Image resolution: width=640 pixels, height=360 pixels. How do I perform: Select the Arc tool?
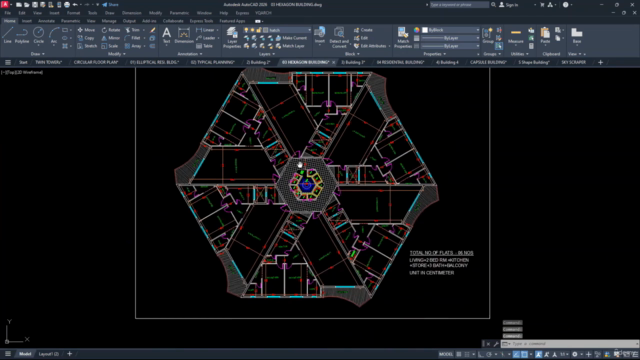tap(53, 36)
